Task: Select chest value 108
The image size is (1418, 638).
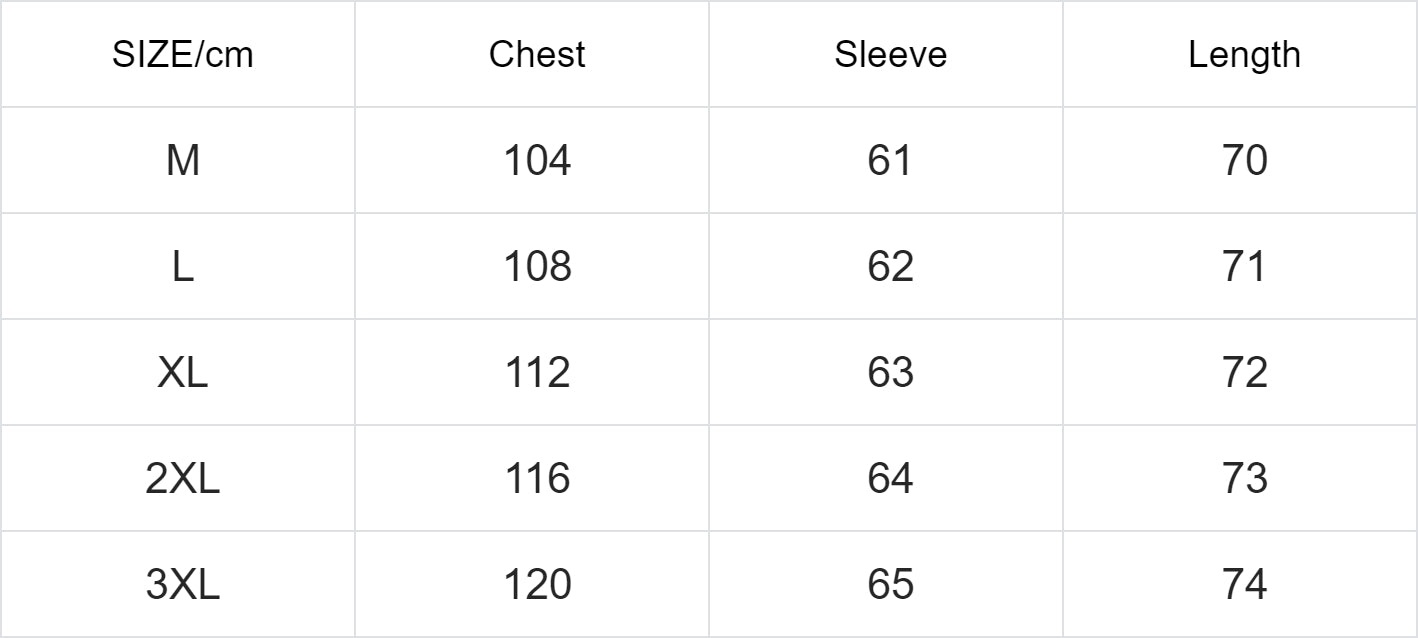Action: pyautogui.click(x=537, y=266)
